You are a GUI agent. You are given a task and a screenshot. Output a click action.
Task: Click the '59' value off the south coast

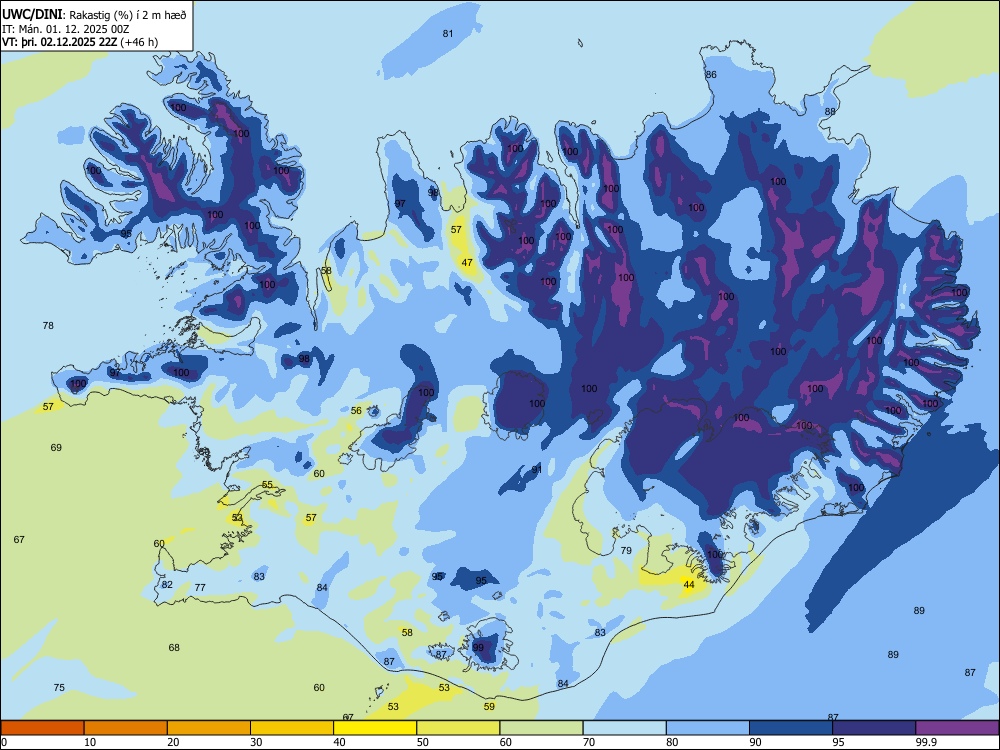[x=489, y=707]
